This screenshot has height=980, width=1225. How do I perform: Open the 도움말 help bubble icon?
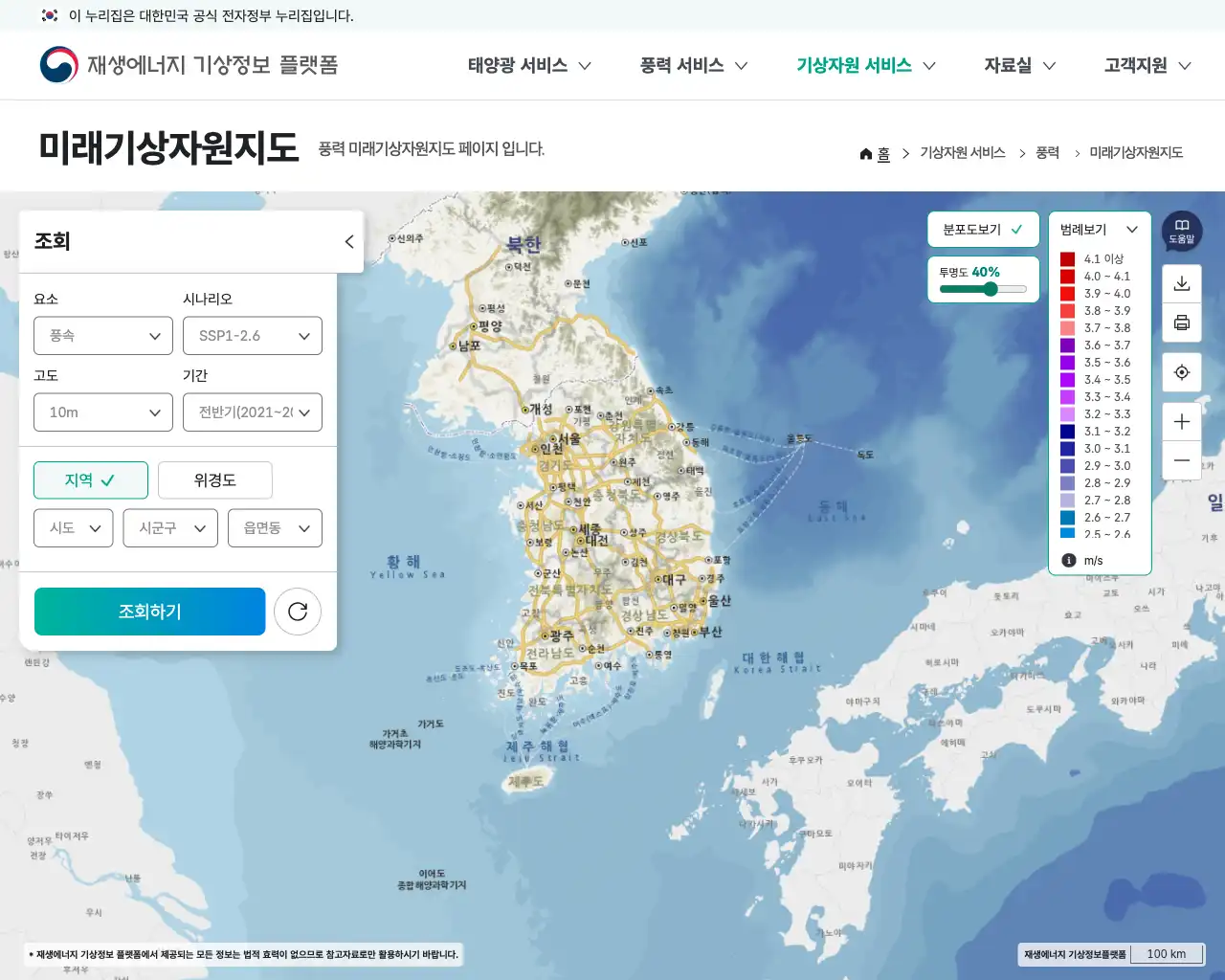tap(1181, 231)
